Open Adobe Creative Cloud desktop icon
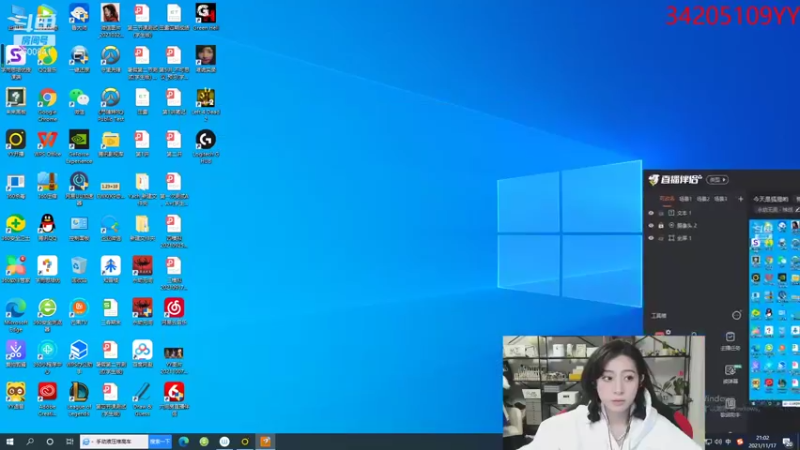 (47, 391)
